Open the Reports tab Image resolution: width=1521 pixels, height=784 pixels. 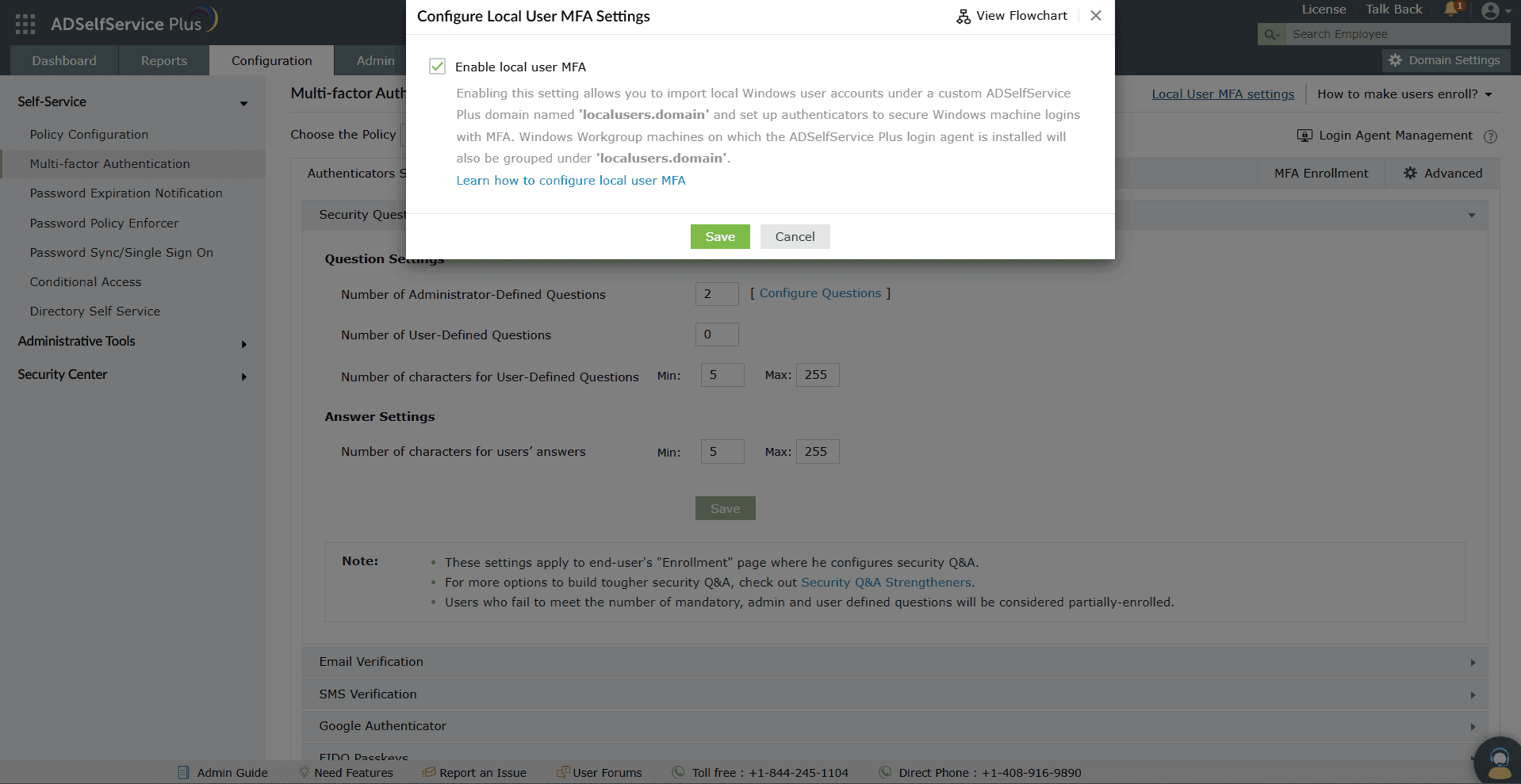point(163,59)
